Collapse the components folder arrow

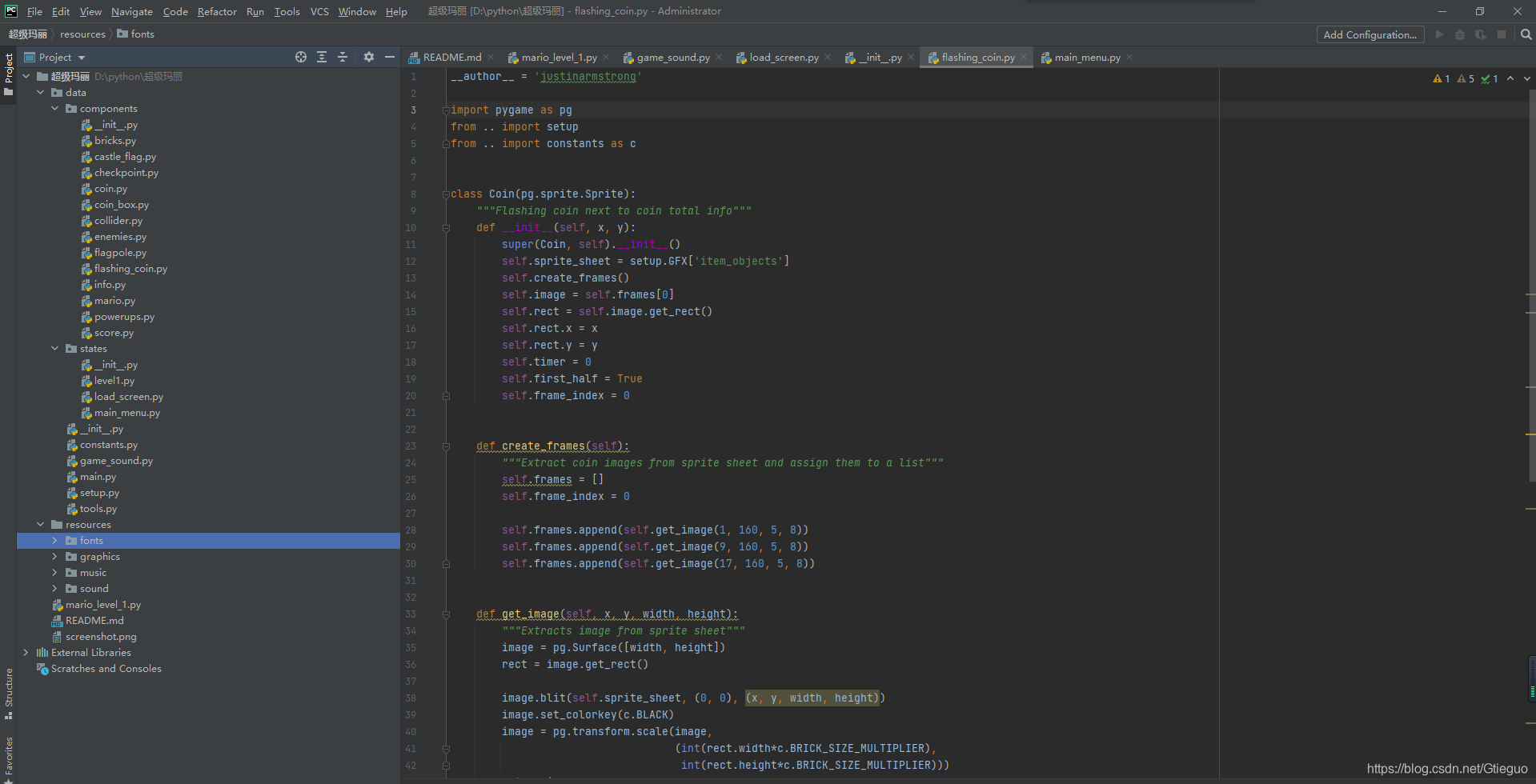click(55, 108)
